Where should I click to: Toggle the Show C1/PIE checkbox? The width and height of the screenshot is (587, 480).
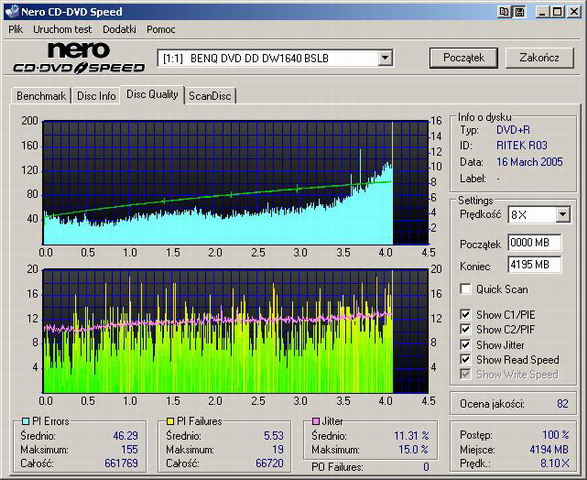pyautogui.click(x=465, y=315)
